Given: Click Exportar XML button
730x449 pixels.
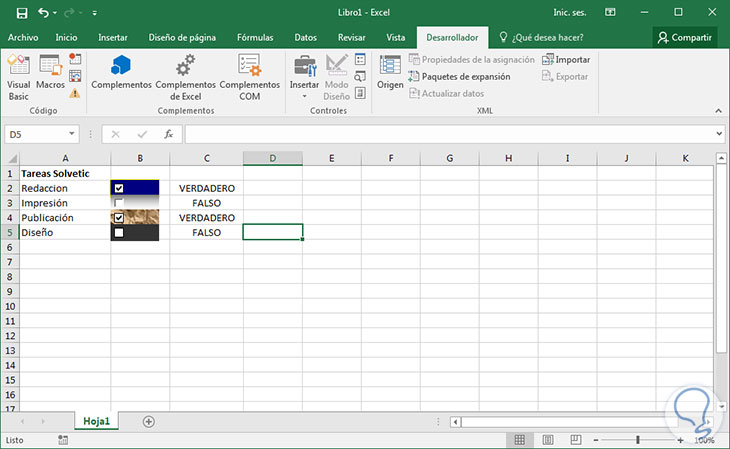Looking at the screenshot, I should 565,76.
